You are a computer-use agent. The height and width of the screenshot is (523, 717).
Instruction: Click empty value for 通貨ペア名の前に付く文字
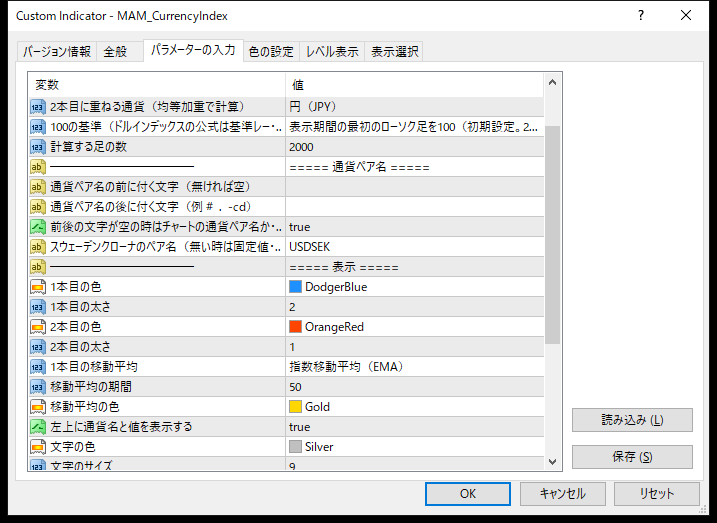[x=415, y=187]
